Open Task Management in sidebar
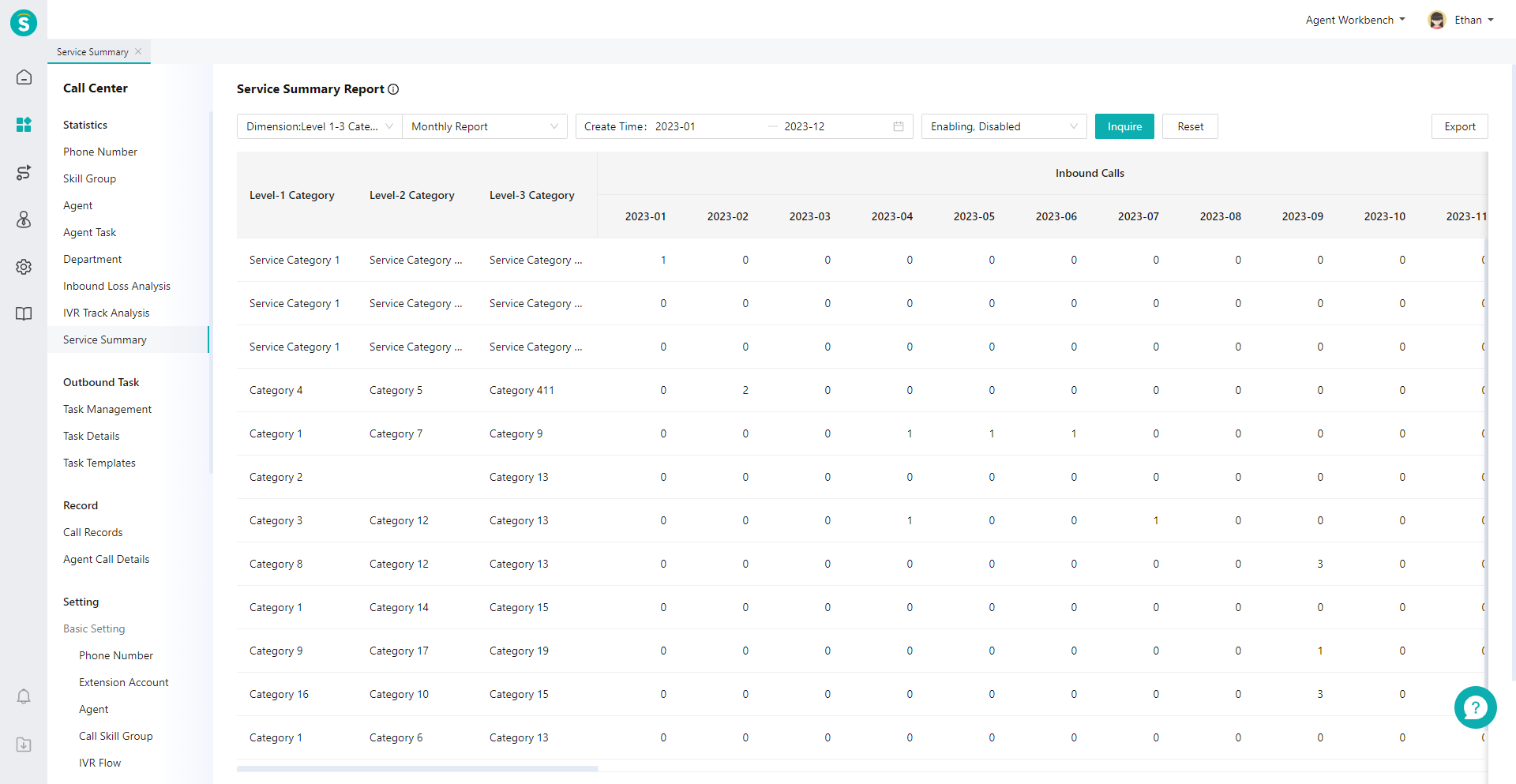 pos(107,409)
